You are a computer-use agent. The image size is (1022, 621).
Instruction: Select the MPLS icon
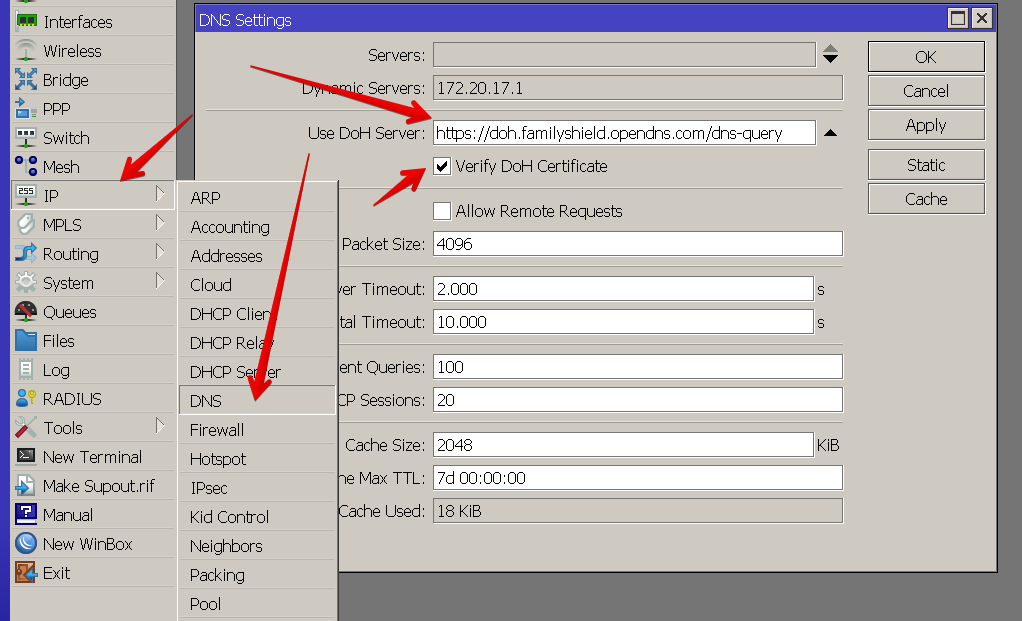pos(26,225)
